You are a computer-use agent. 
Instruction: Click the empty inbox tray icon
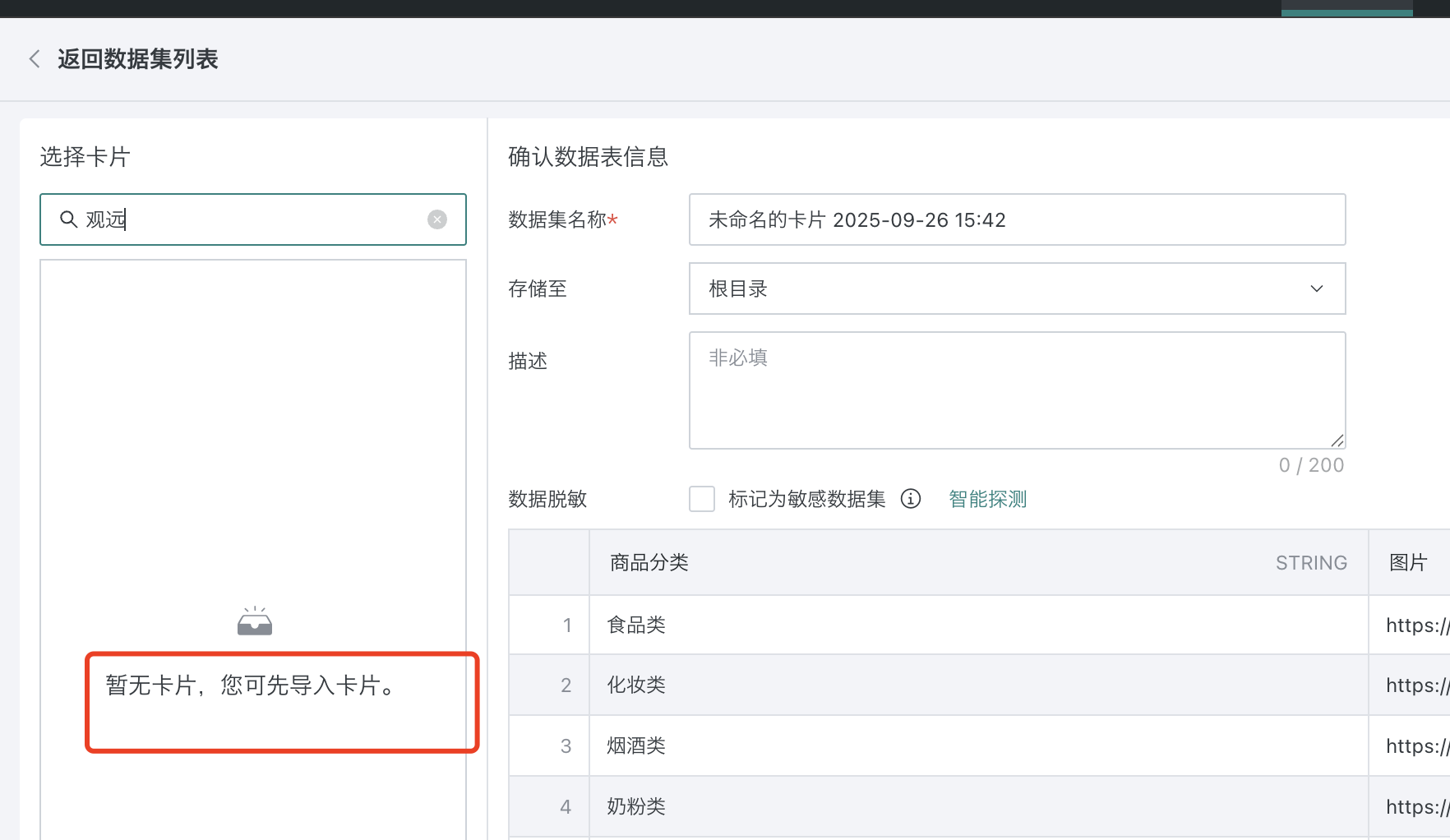point(255,622)
